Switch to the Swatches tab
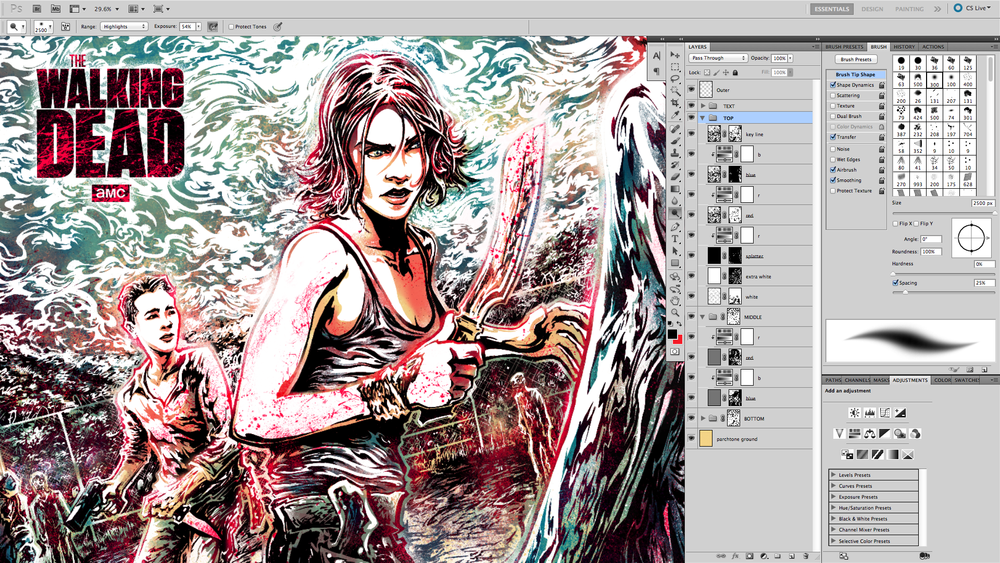 (x=967, y=380)
